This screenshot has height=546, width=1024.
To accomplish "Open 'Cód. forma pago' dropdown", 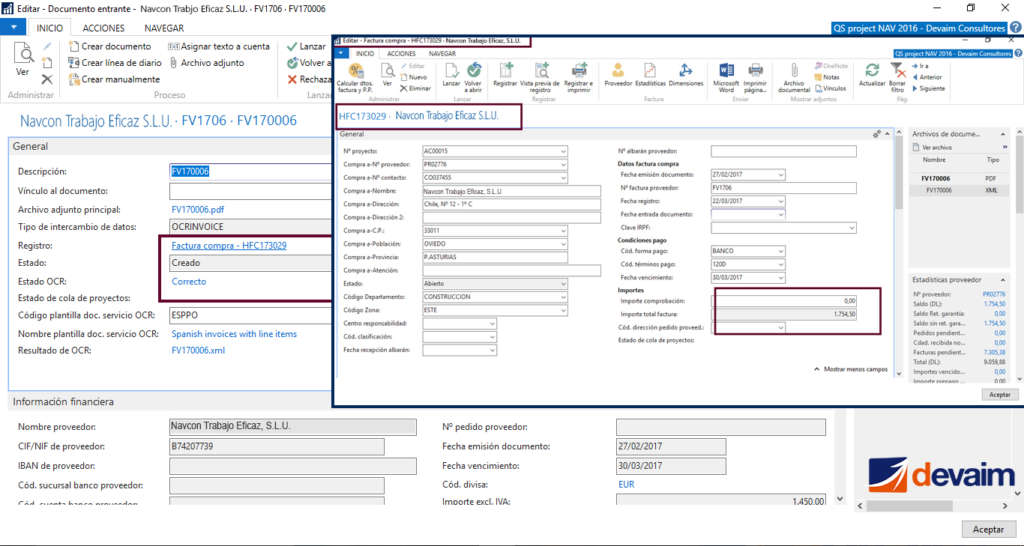I will pyautogui.click(x=780, y=251).
